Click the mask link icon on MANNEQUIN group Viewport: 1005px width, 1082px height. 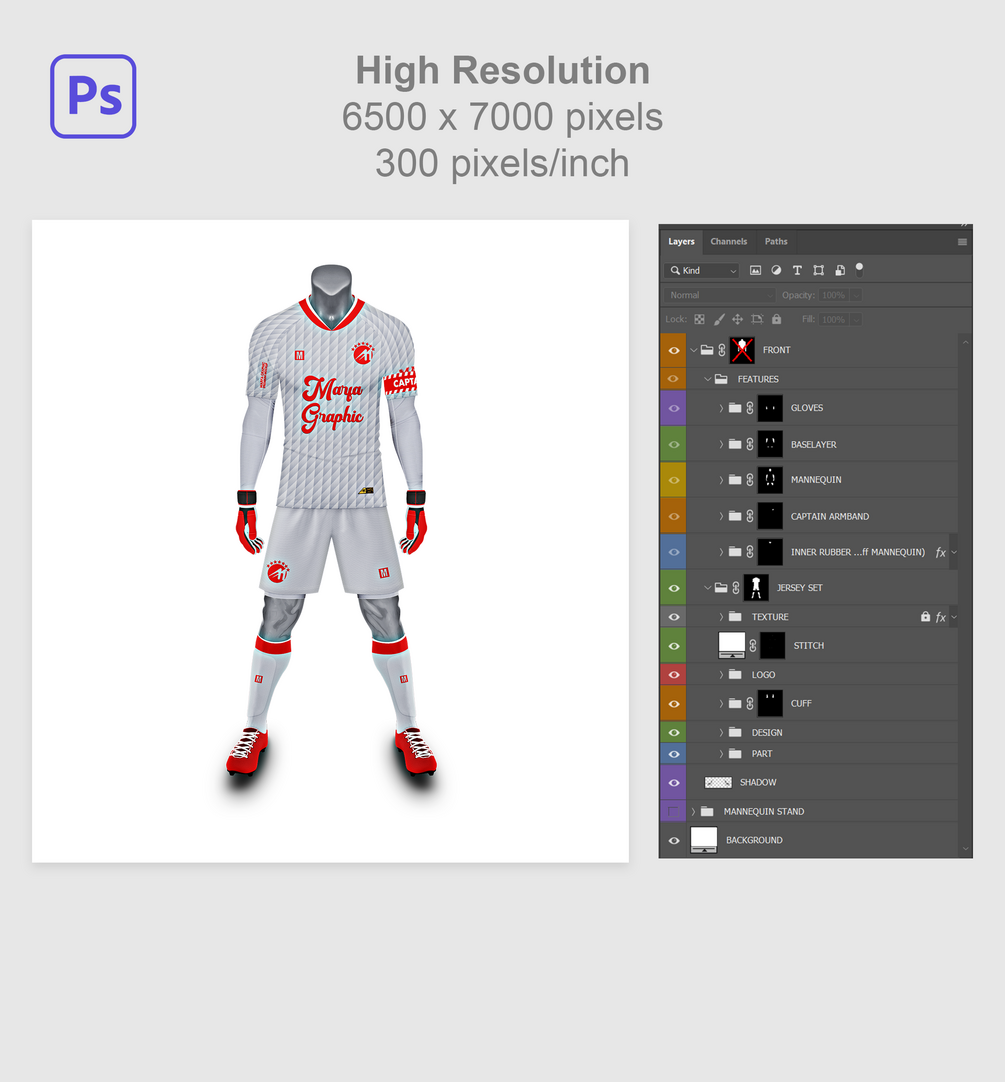[750, 480]
